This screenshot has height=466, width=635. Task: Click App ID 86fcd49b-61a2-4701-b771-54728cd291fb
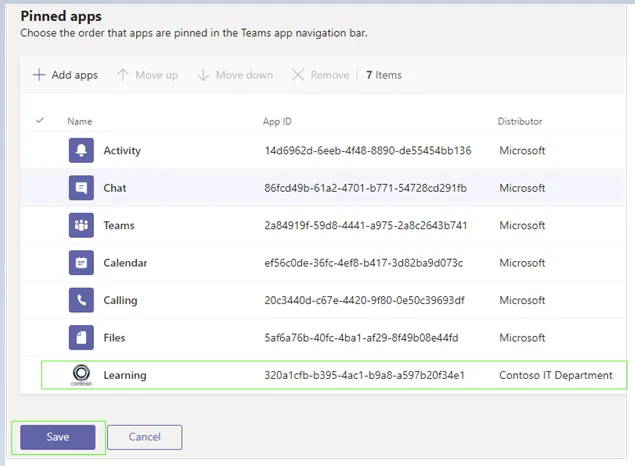tap(366, 188)
